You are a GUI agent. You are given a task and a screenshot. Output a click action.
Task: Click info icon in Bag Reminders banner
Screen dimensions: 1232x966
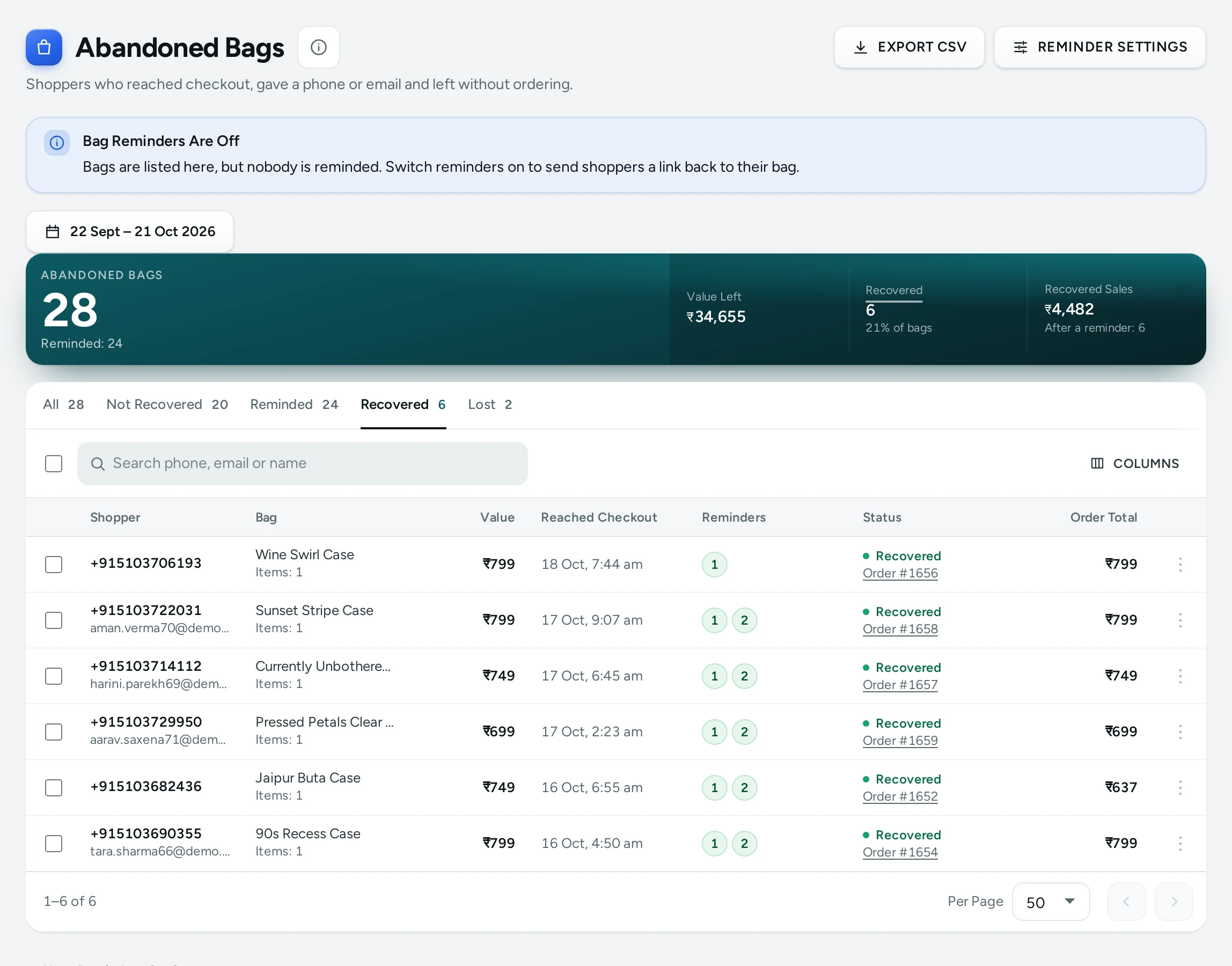56,142
